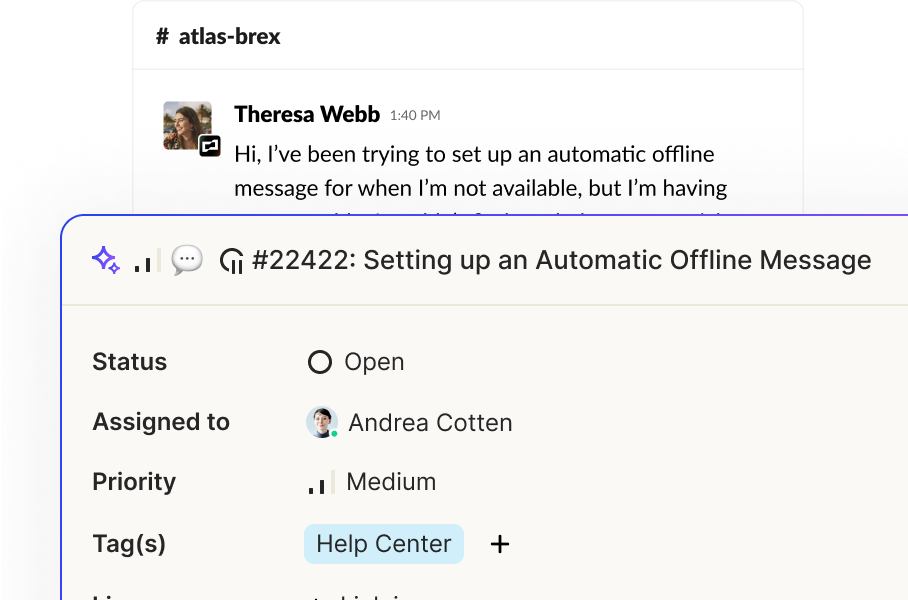Open the Assigned to Andrea Cotten dropdown
Image resolution: width=908 pixels, height=600 pixels.
(x=409, y=422)
